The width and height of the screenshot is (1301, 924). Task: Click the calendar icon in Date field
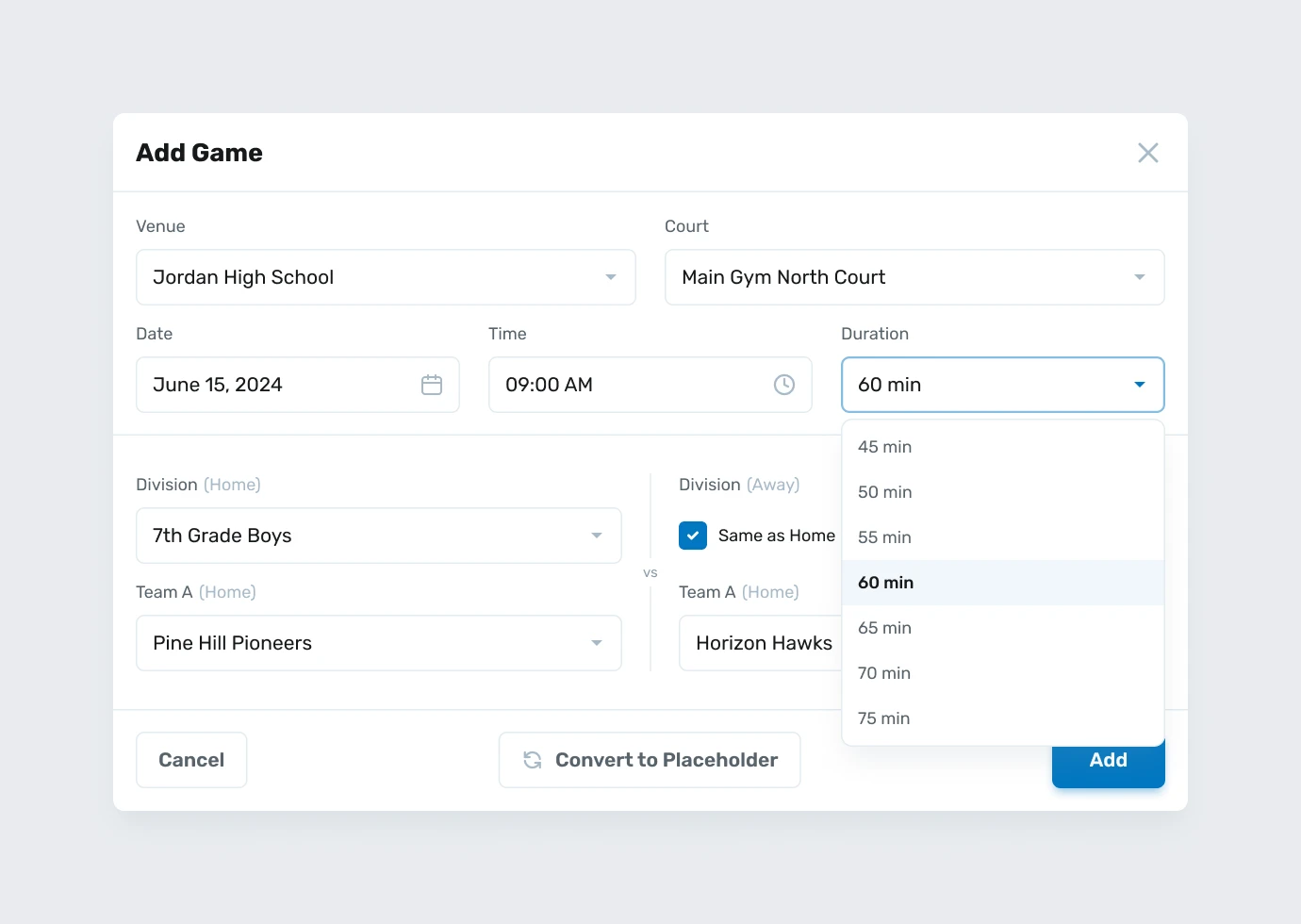[432, 385]
